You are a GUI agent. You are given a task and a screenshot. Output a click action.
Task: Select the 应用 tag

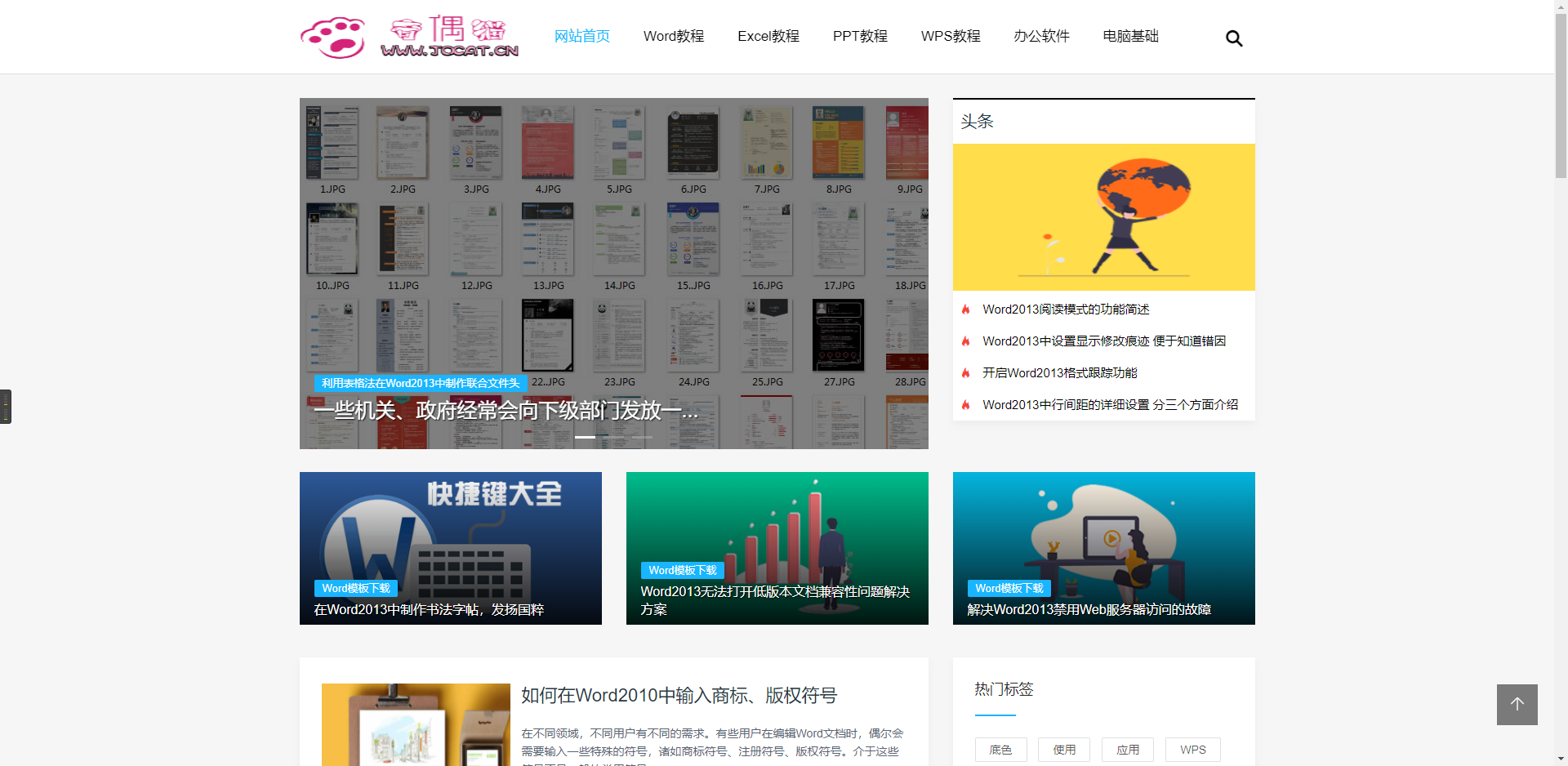tap(1128, 750)
